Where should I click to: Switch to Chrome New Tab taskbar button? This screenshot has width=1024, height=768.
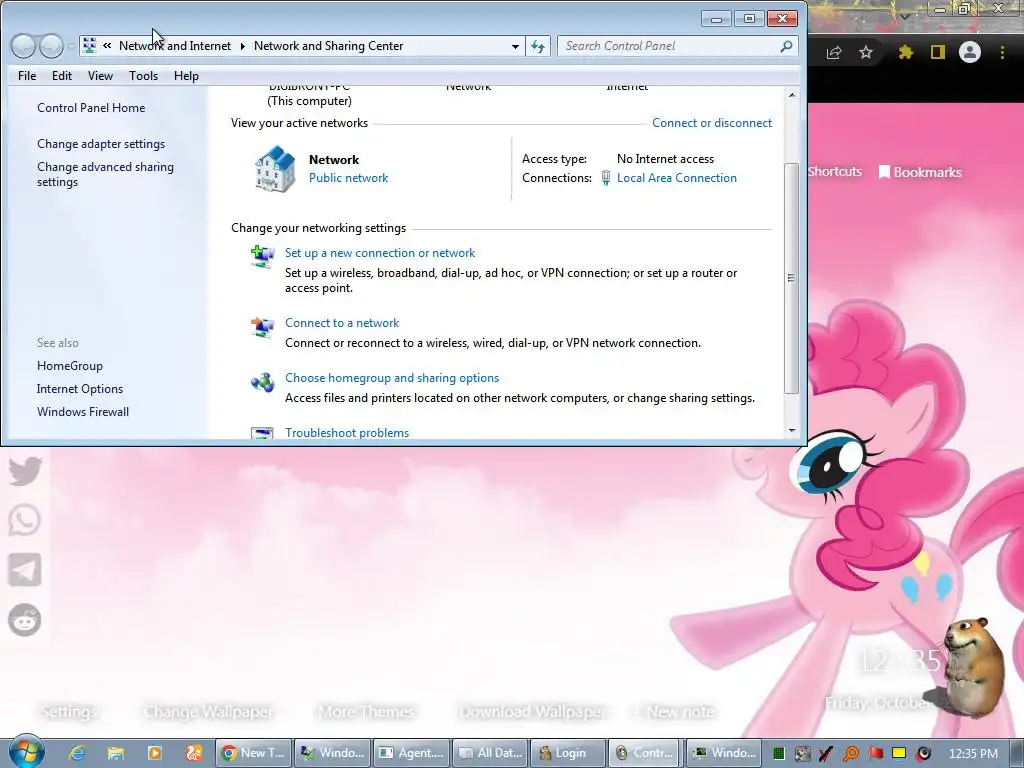253,753
